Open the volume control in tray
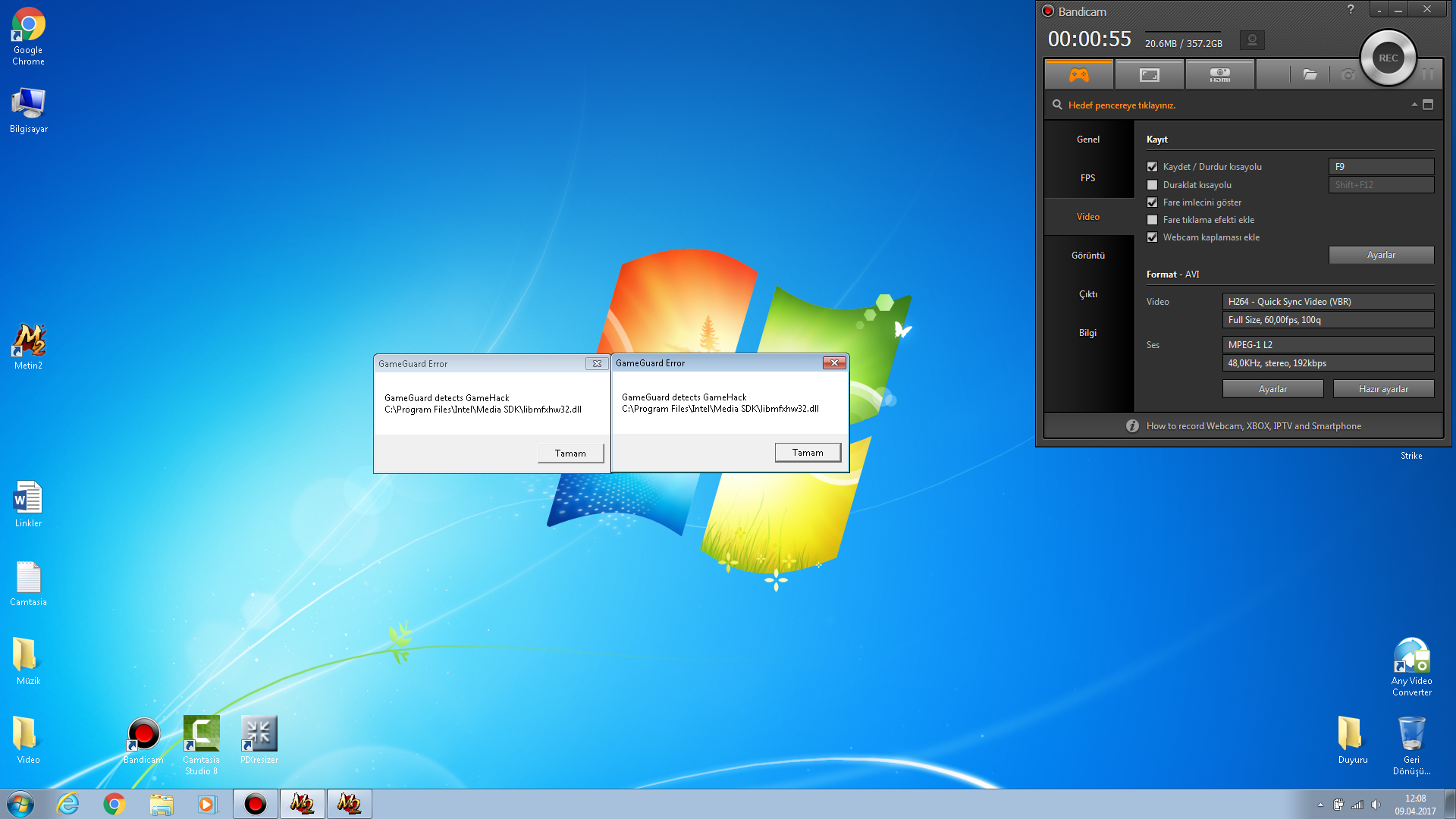Image resolution: width=1456 pixels, height=819 pixels. pos(1376,805)
